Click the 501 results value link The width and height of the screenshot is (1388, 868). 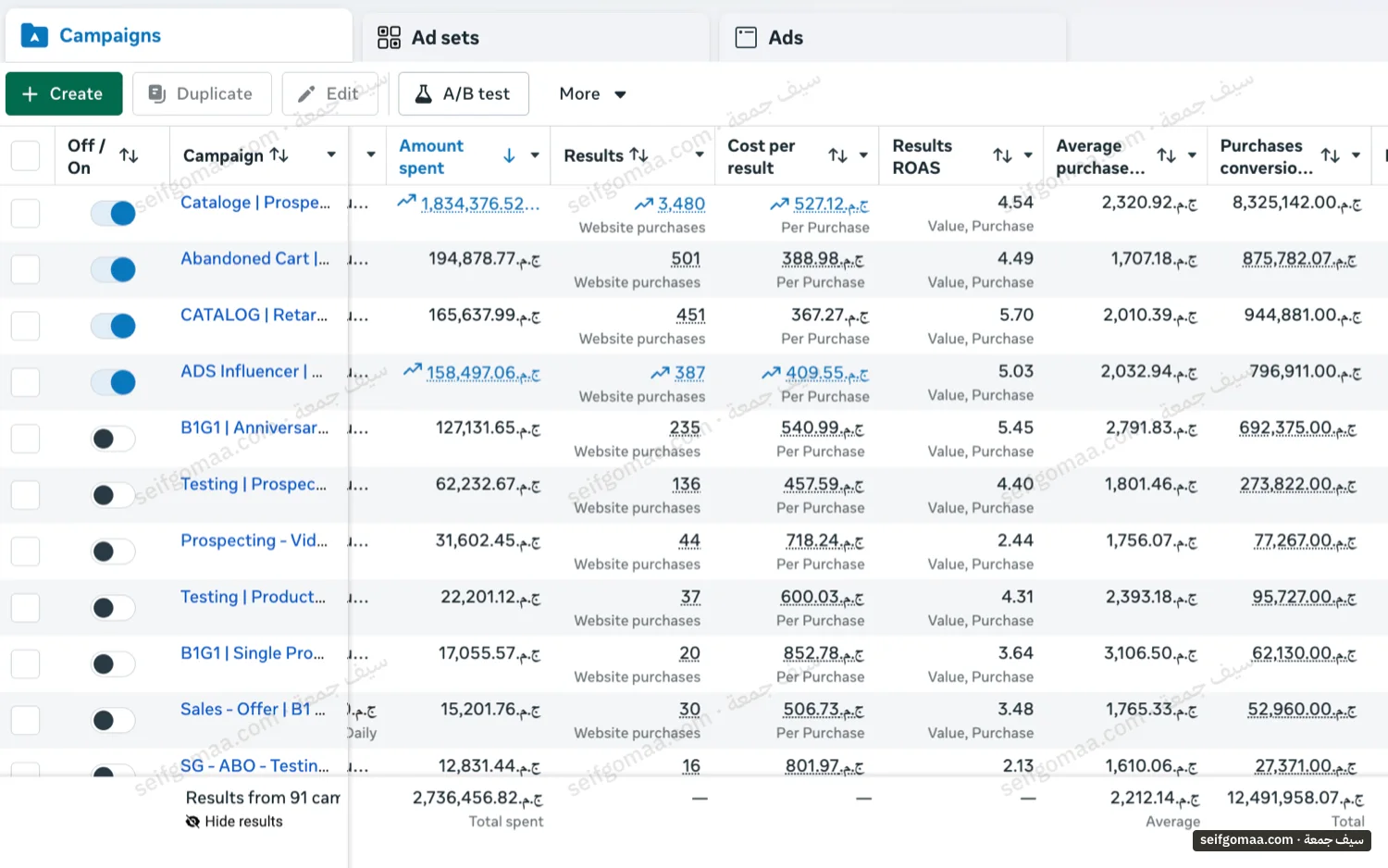click(686, 259)
